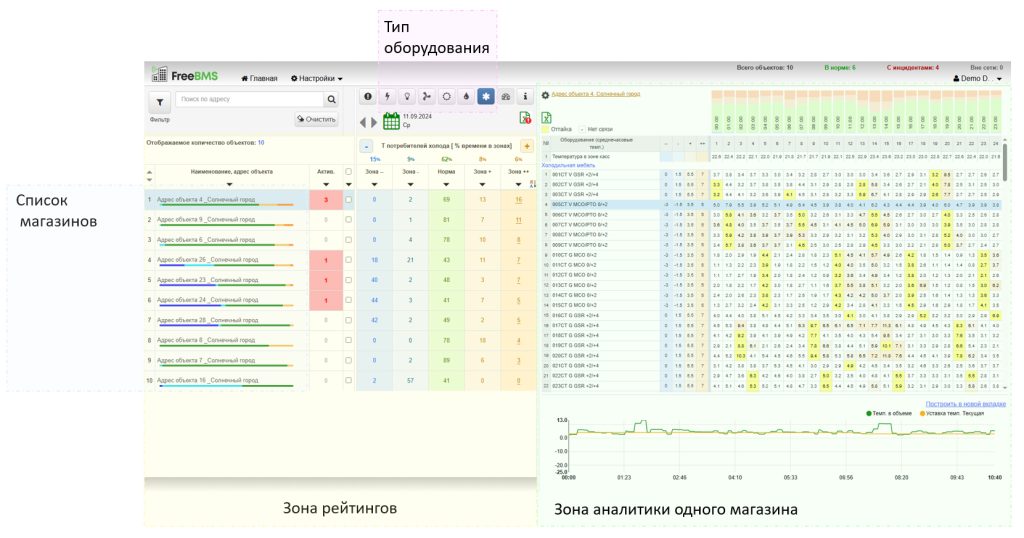Expand the Зона -- column filter arrow
The height and width of the screenshot is (538, 1024).
tap(374, 185)
